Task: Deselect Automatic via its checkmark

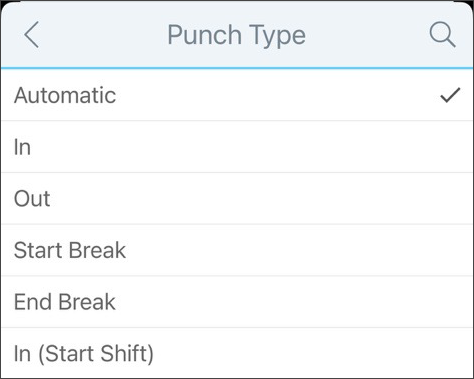Action: pos(450,95)
